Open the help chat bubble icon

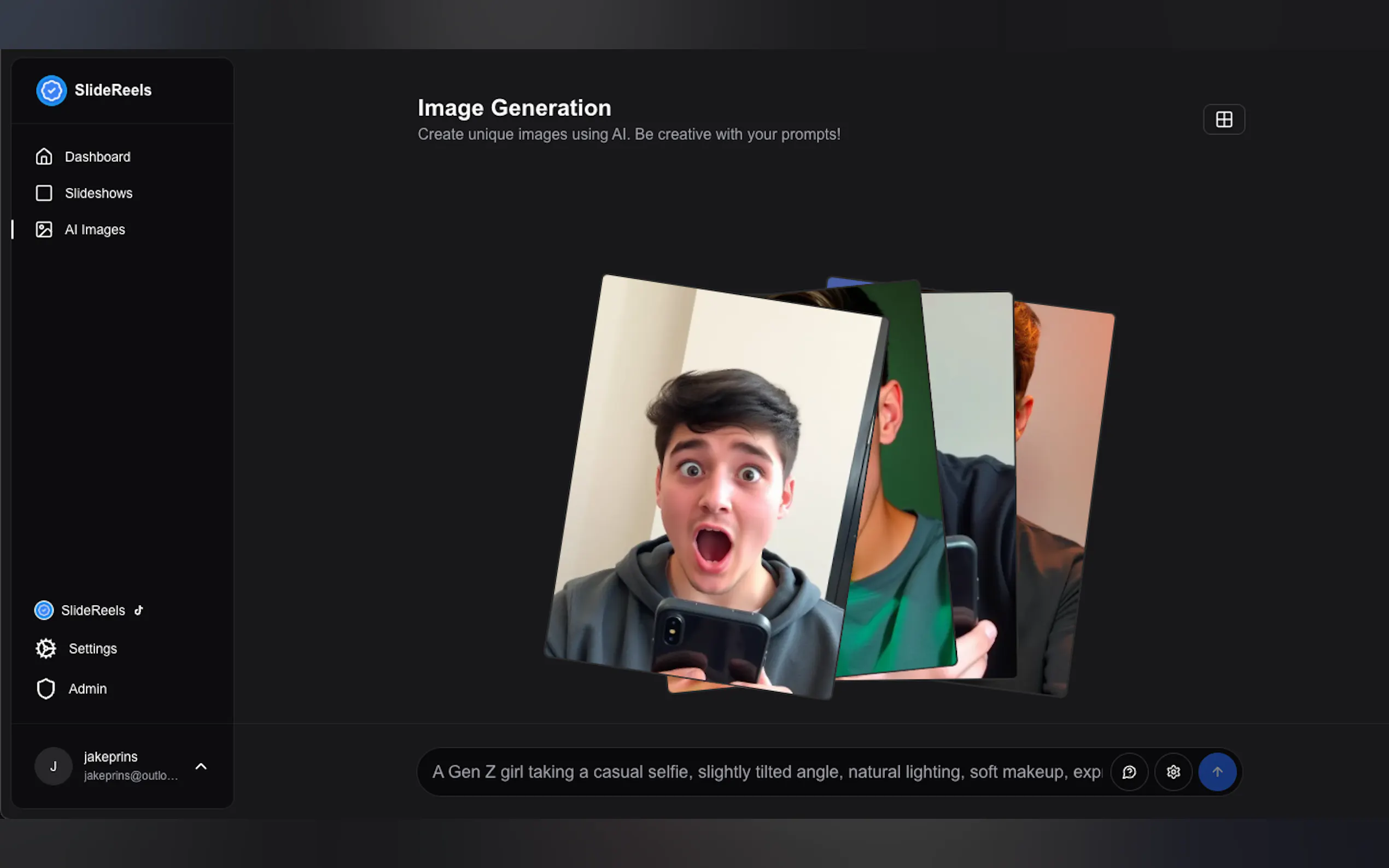pyautogui.click(x=1129, y=772)
